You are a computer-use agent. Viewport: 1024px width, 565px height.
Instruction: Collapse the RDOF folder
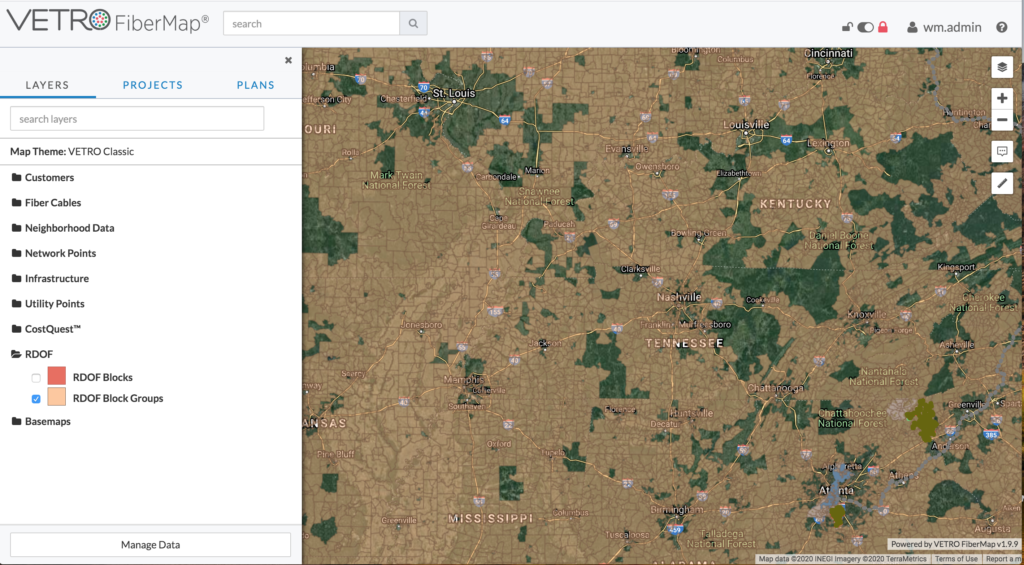click(x=37, y=354)
